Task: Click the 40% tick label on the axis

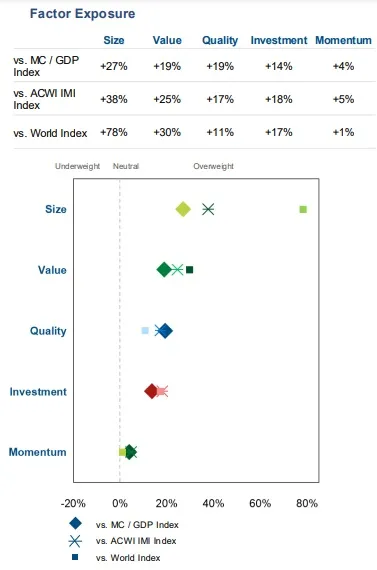Action: 213,503
